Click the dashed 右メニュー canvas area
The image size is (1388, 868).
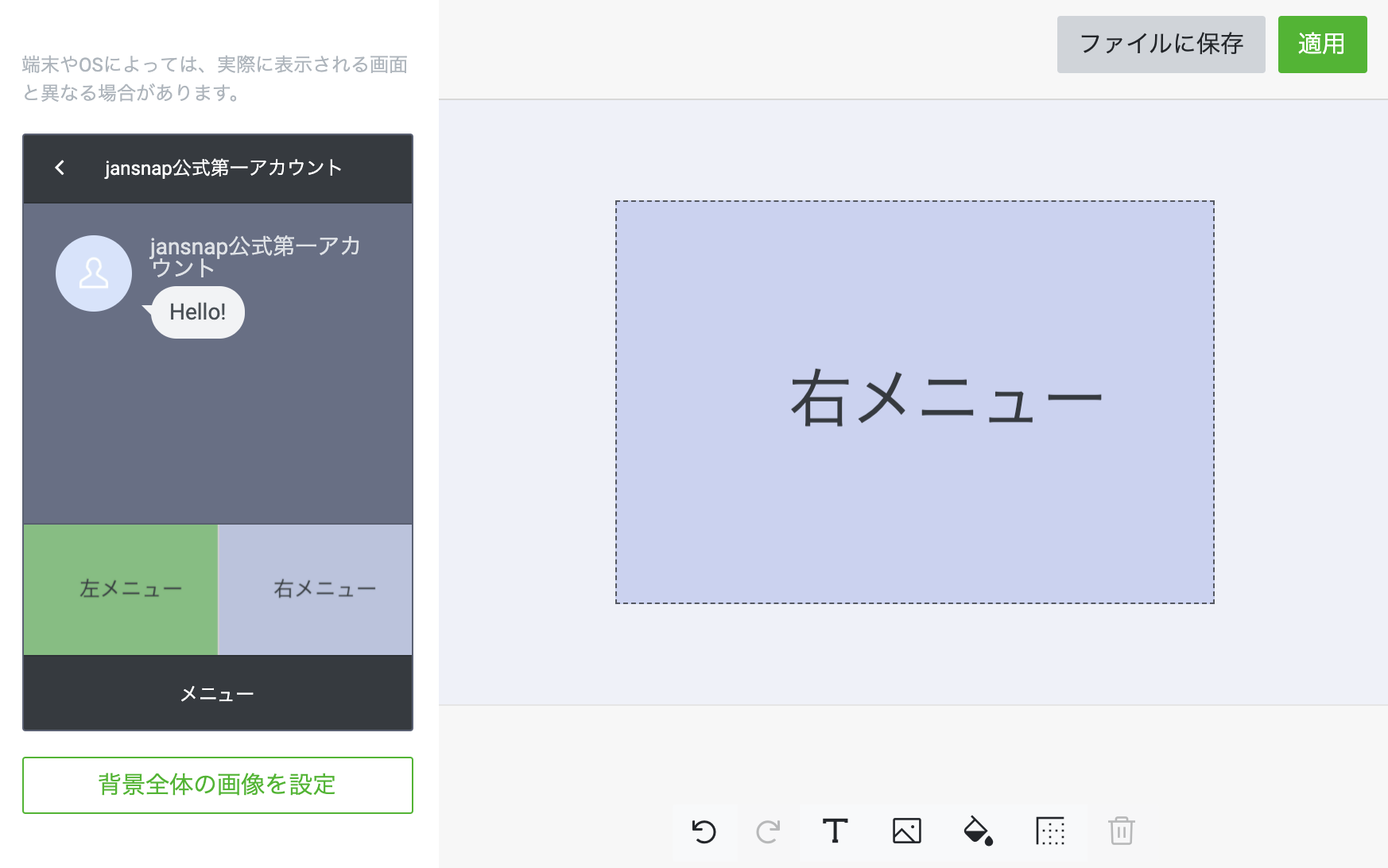[x=914, y=402]
